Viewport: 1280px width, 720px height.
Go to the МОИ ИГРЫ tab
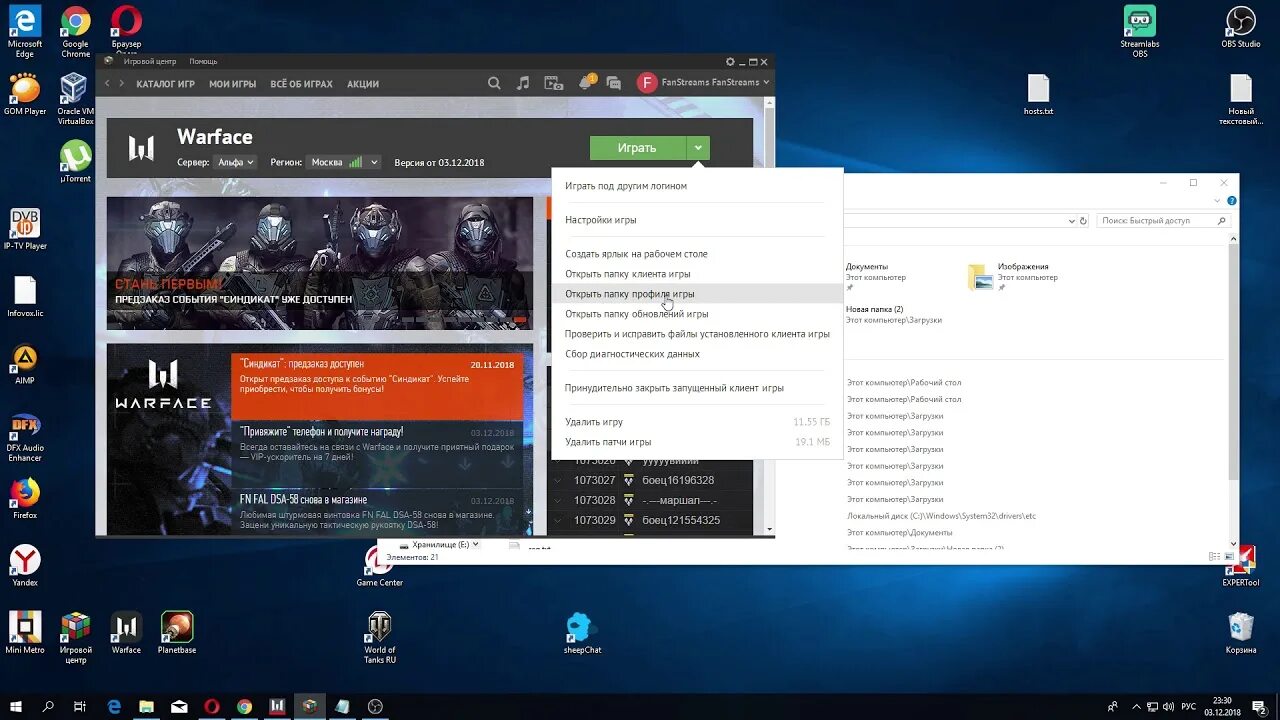pyautogui.click(x=233, y=84)
